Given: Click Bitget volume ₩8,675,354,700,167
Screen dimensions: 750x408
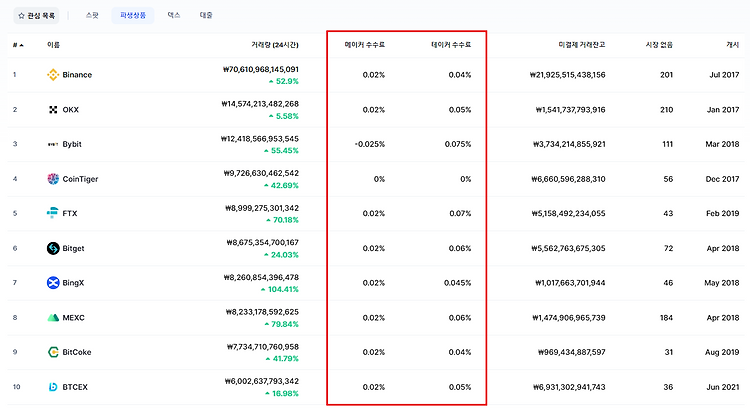Looking at the screenshot, I should (x=263, y=243).
